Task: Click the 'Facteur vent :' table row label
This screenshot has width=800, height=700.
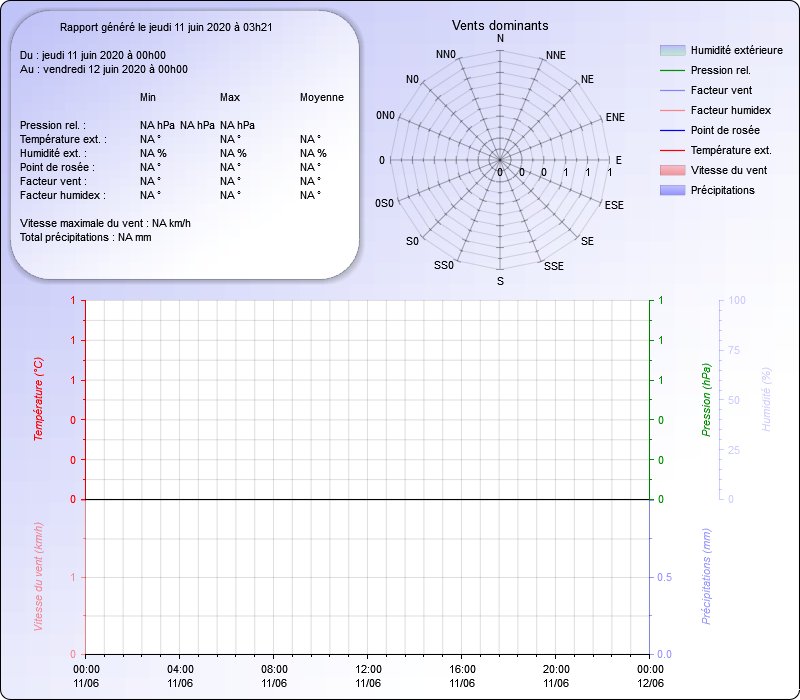Action: (x=54, y=181)
